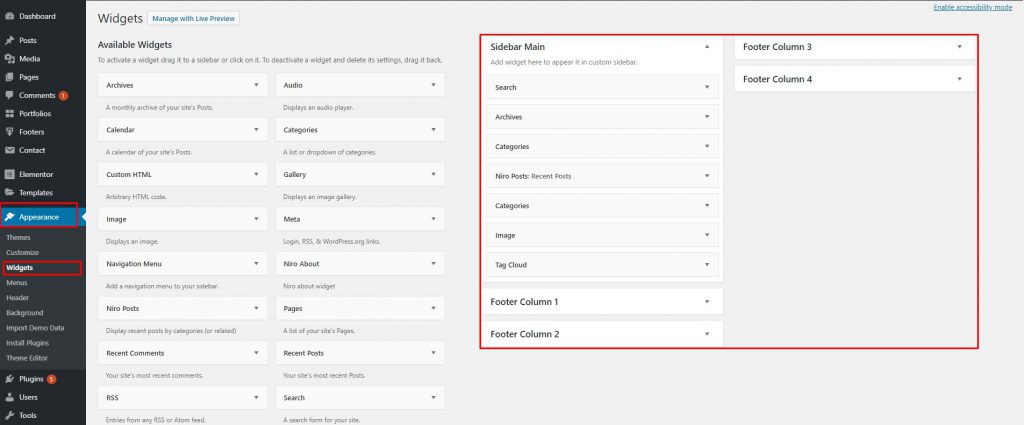
Task: Click the Users person icon
Action: (x=9, y=397)
